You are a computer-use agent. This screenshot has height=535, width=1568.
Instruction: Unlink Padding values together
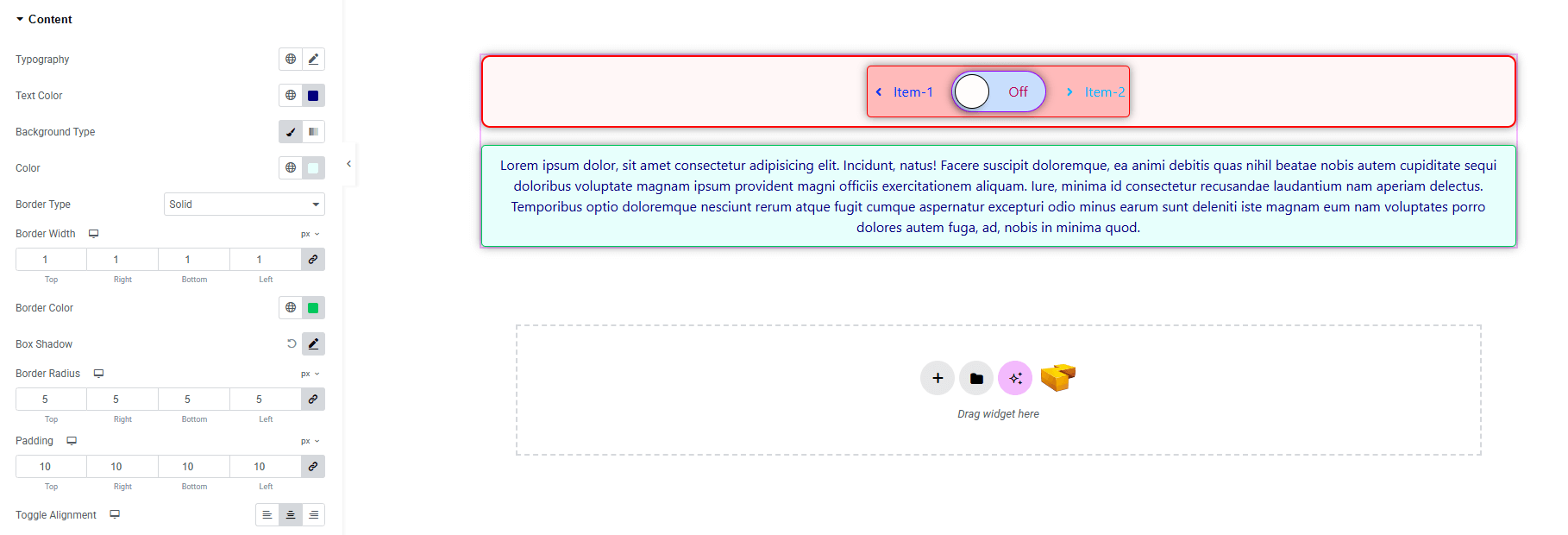click(x=313, y=467)
